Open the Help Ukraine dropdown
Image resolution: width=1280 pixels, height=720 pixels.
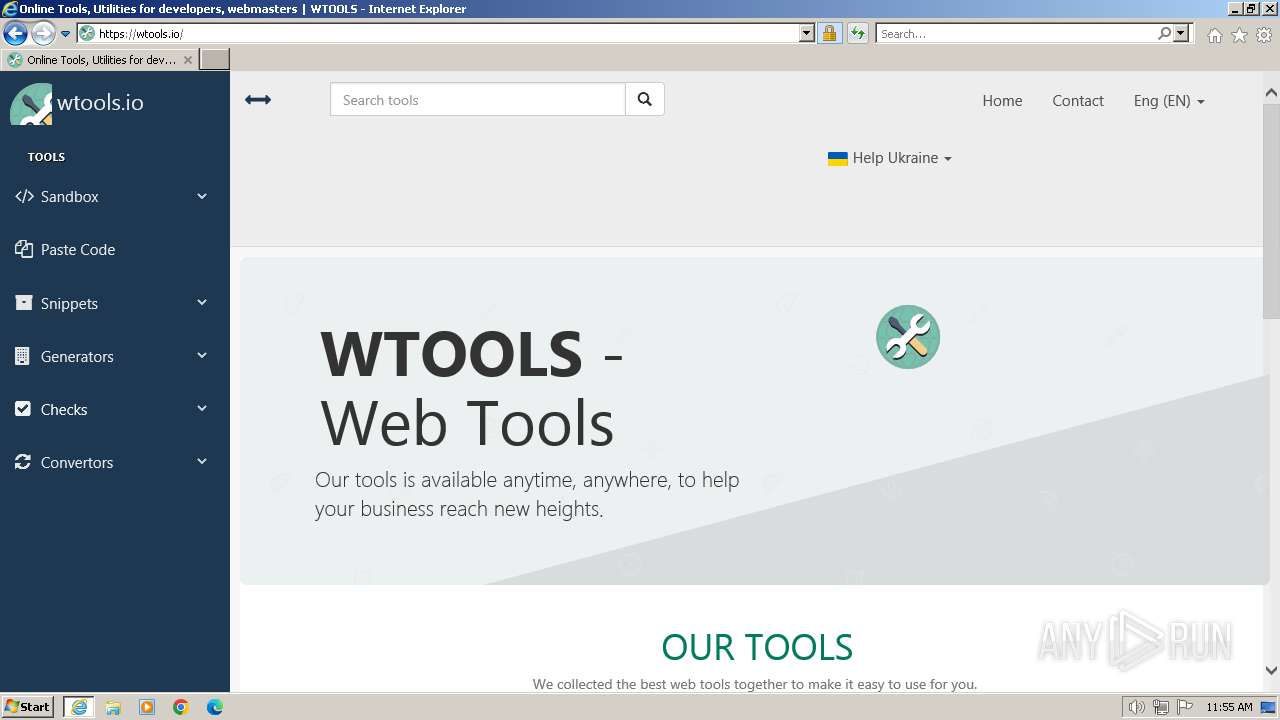click(x=890, y=158)
